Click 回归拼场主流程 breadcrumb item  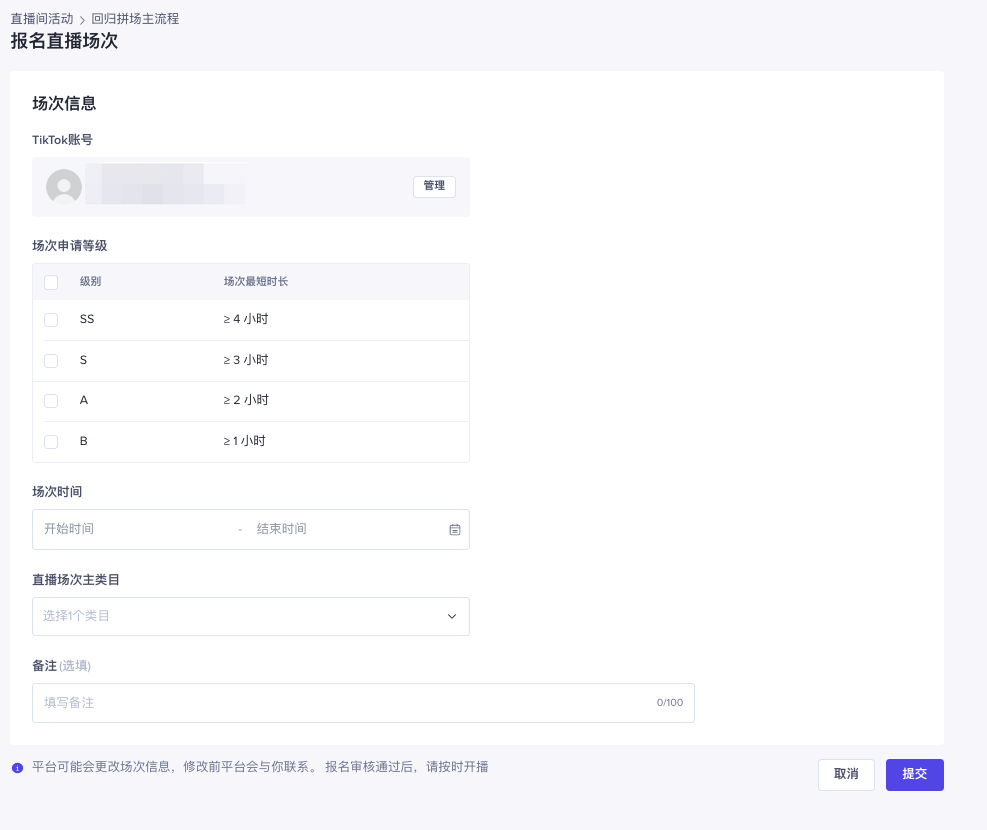point(135,19)
